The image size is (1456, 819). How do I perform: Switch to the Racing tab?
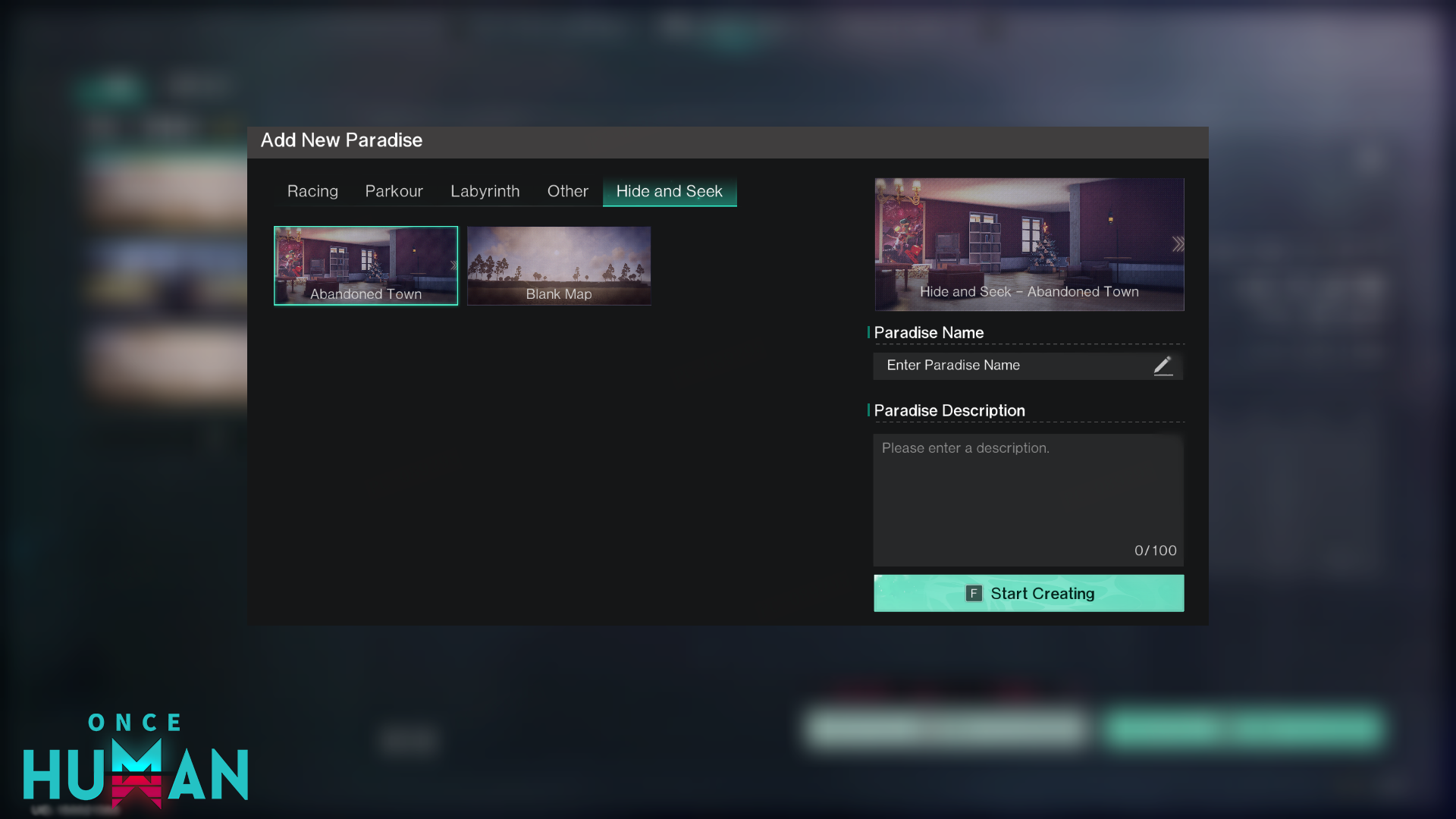point(312,191)
